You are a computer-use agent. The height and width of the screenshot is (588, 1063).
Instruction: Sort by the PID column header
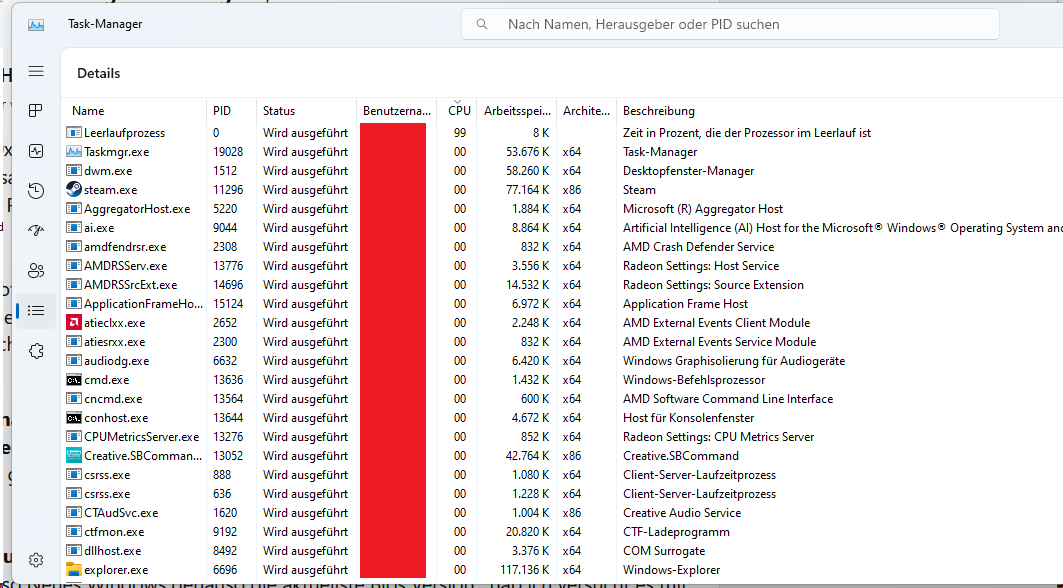click(231, 111)
